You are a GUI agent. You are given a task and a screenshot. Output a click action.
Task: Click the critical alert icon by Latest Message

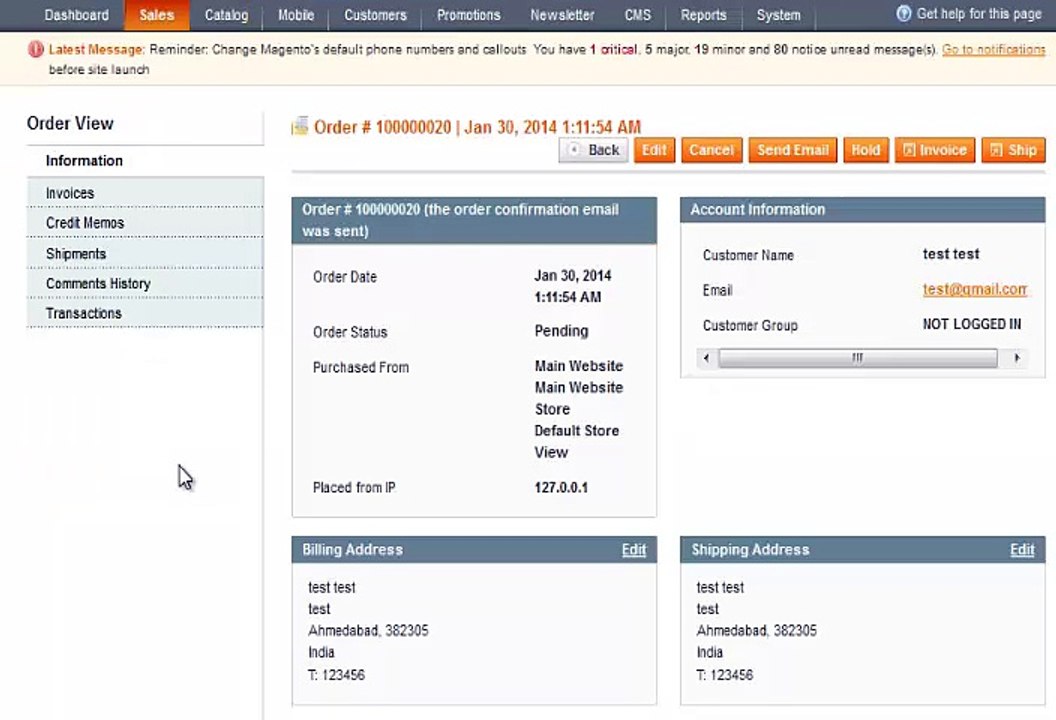point(36,49)
